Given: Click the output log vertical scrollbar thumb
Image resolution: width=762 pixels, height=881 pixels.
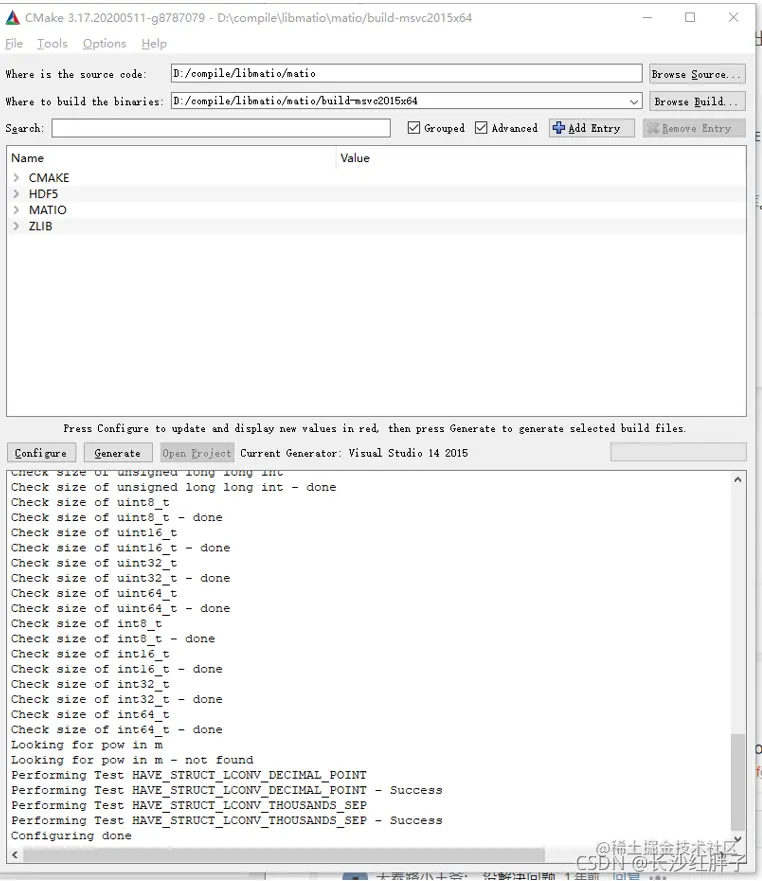Looking at the screenshot, I should click(x=737, y=781).
